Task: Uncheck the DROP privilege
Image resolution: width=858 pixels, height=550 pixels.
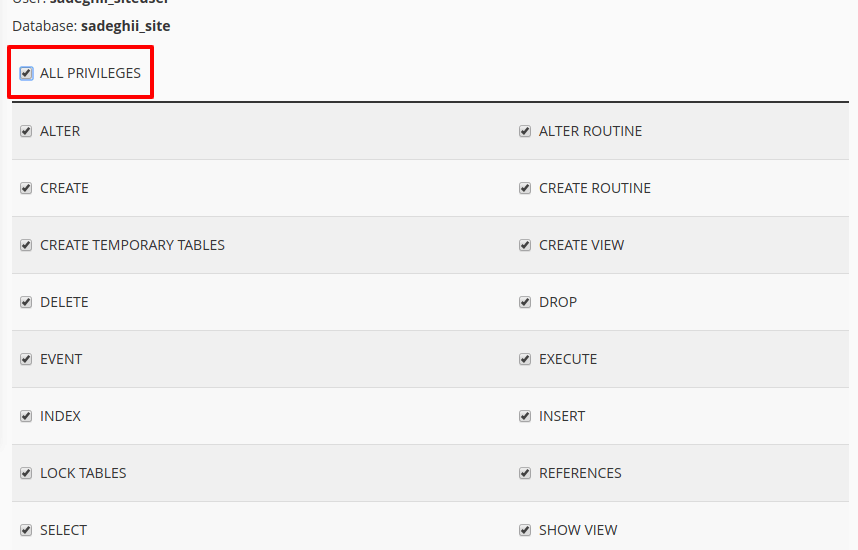Action: 525,302
